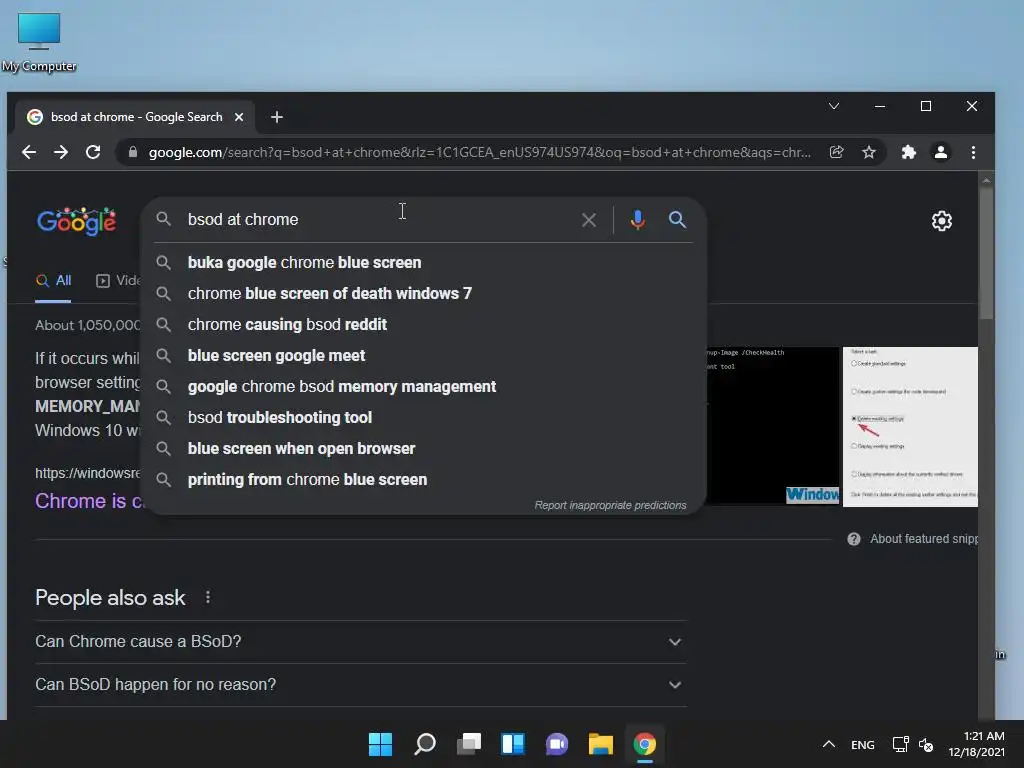Choose 'blue screen when open browser' suggestion

coord(423,449)
